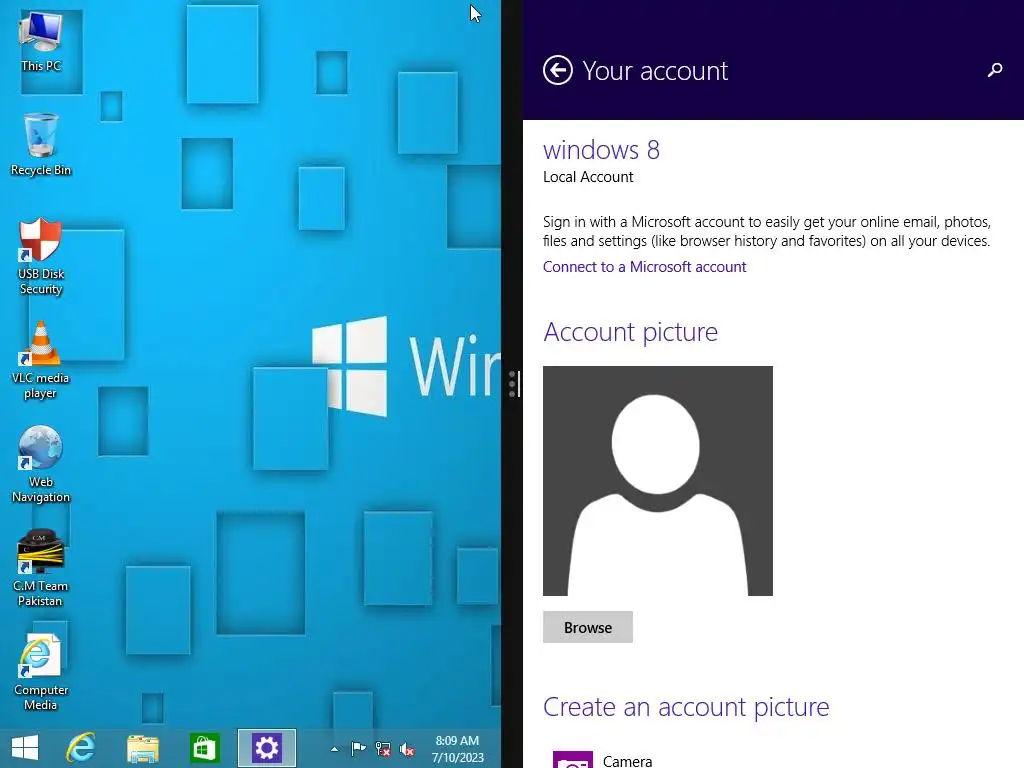The width and height of the screenshot is (1024, 768).
Task: Launch VLC media player shortcut
Action: (x=40, y=360)
